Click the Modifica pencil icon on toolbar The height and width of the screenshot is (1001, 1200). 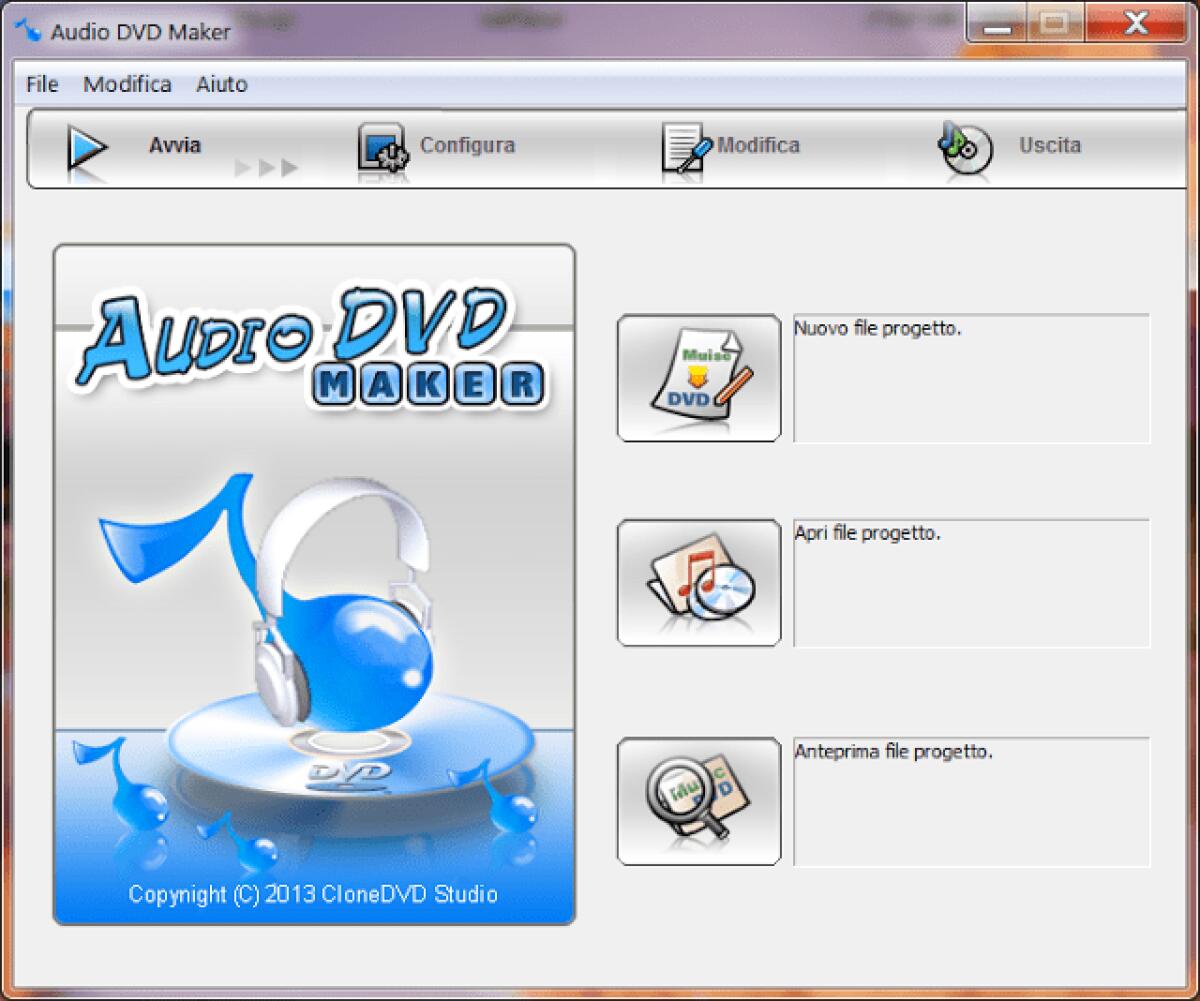[x=683, y=145]
